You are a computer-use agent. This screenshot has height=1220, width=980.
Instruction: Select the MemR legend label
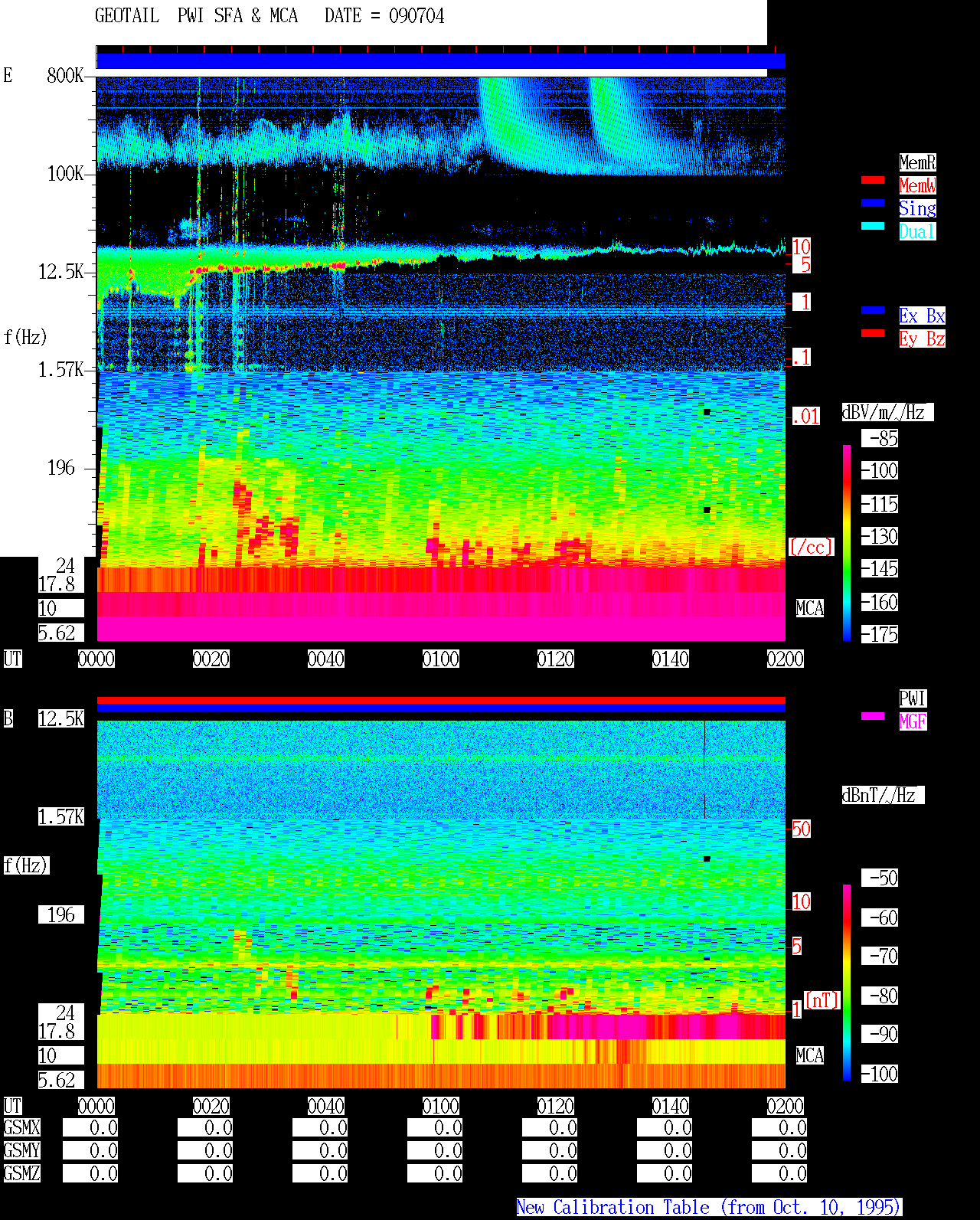917,162
